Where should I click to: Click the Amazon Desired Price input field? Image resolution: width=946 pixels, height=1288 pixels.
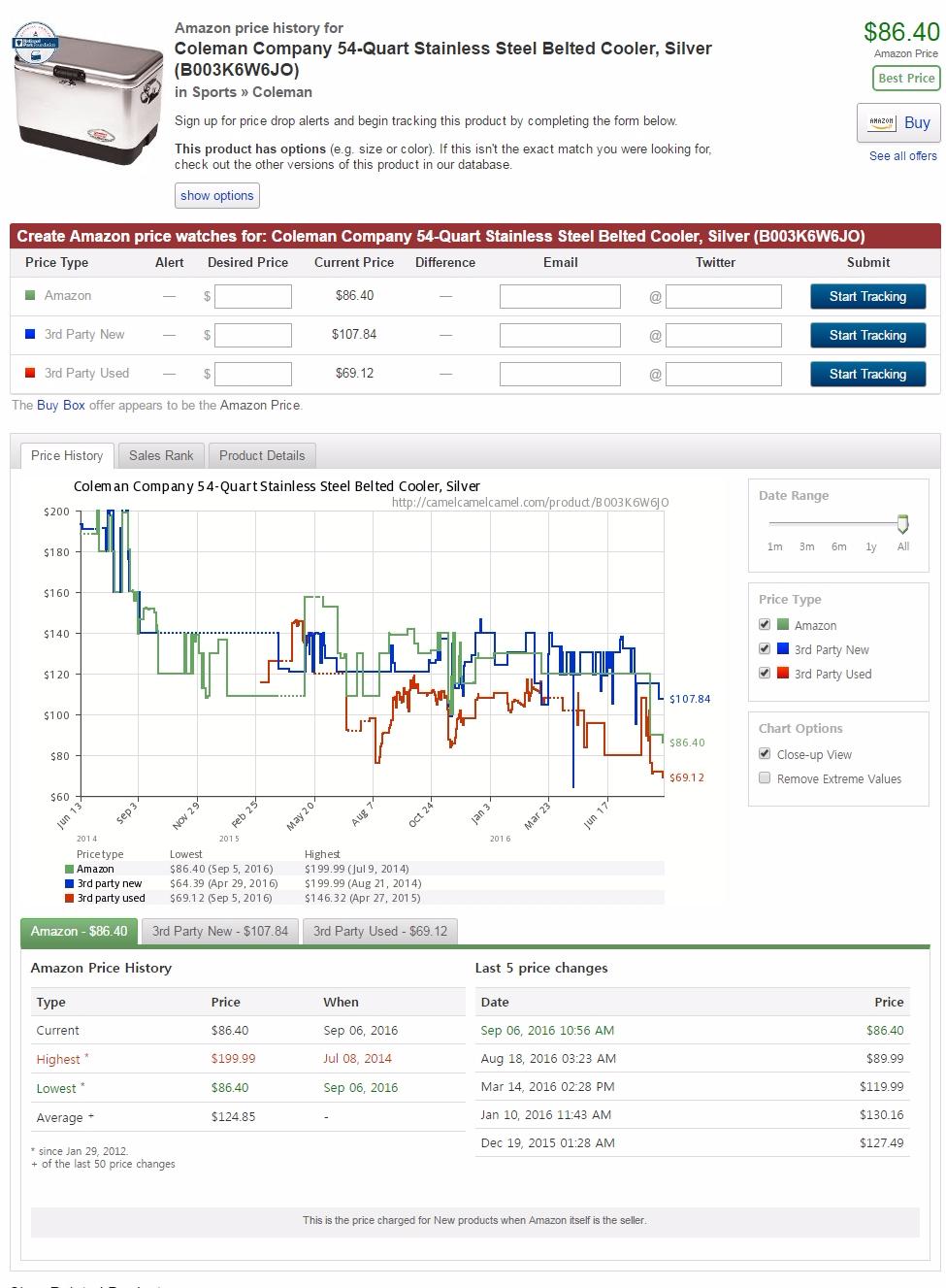(x=253, y=296)
